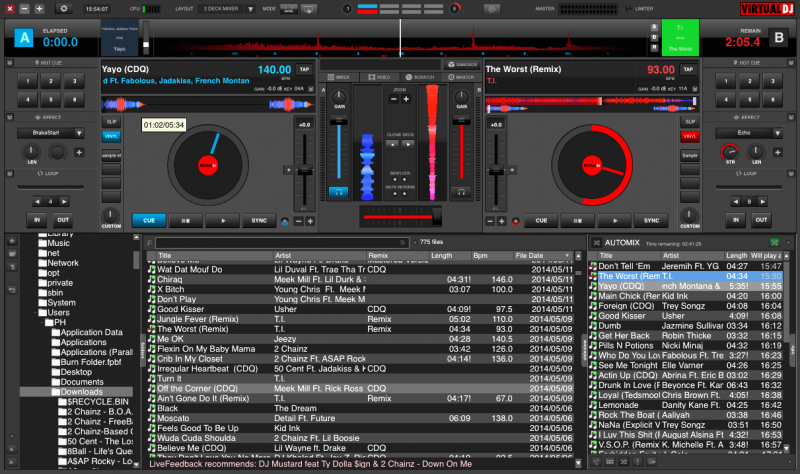This screenshot has height=474, width=800.
Task: Select the Downloads folder in the tree
Action: coord(82,391)
